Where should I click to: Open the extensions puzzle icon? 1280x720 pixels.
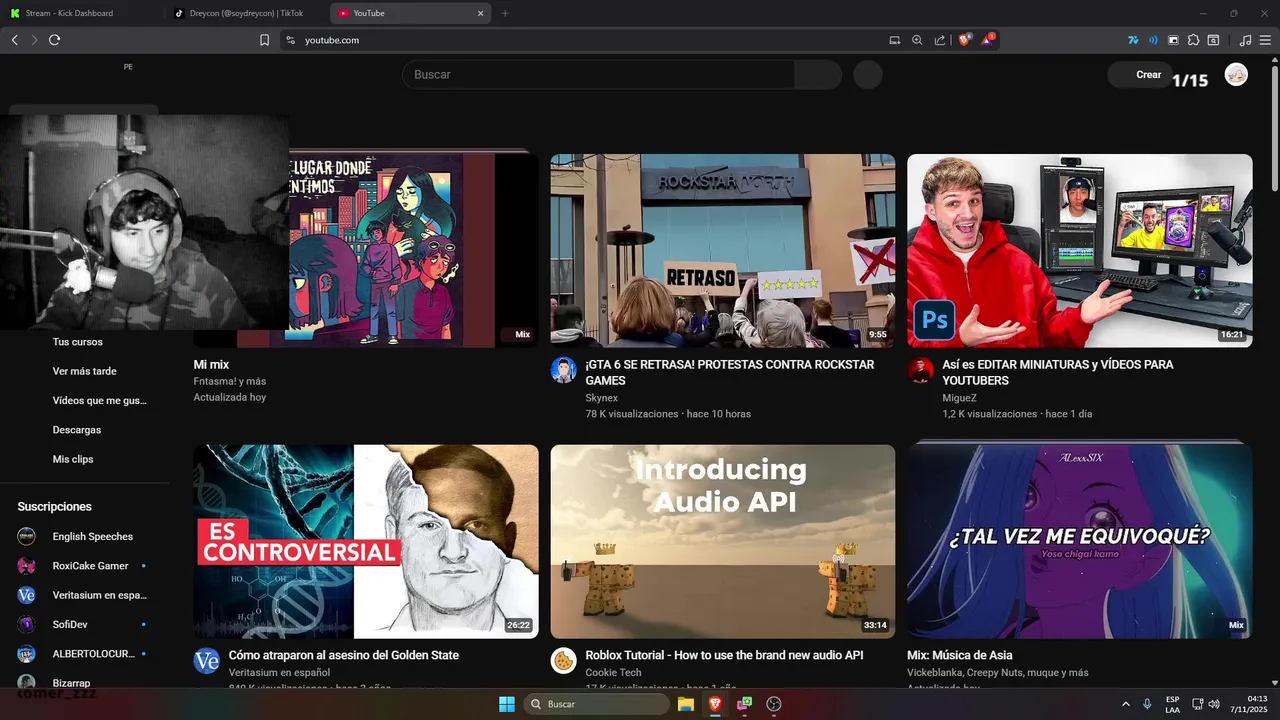(1193, 40)
